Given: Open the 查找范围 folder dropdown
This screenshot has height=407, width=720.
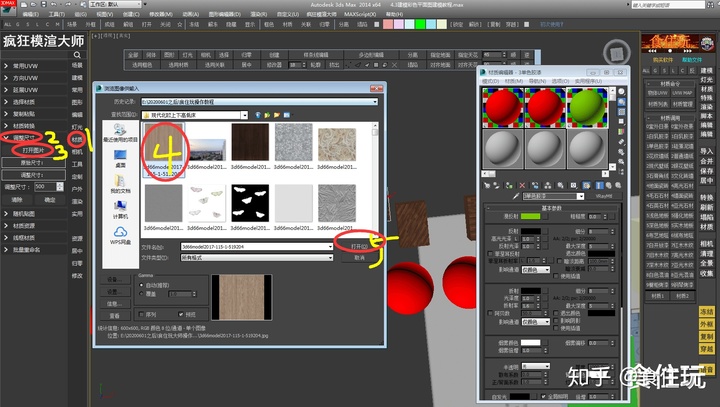Looking at the screenshot, I should coord(244,115).
